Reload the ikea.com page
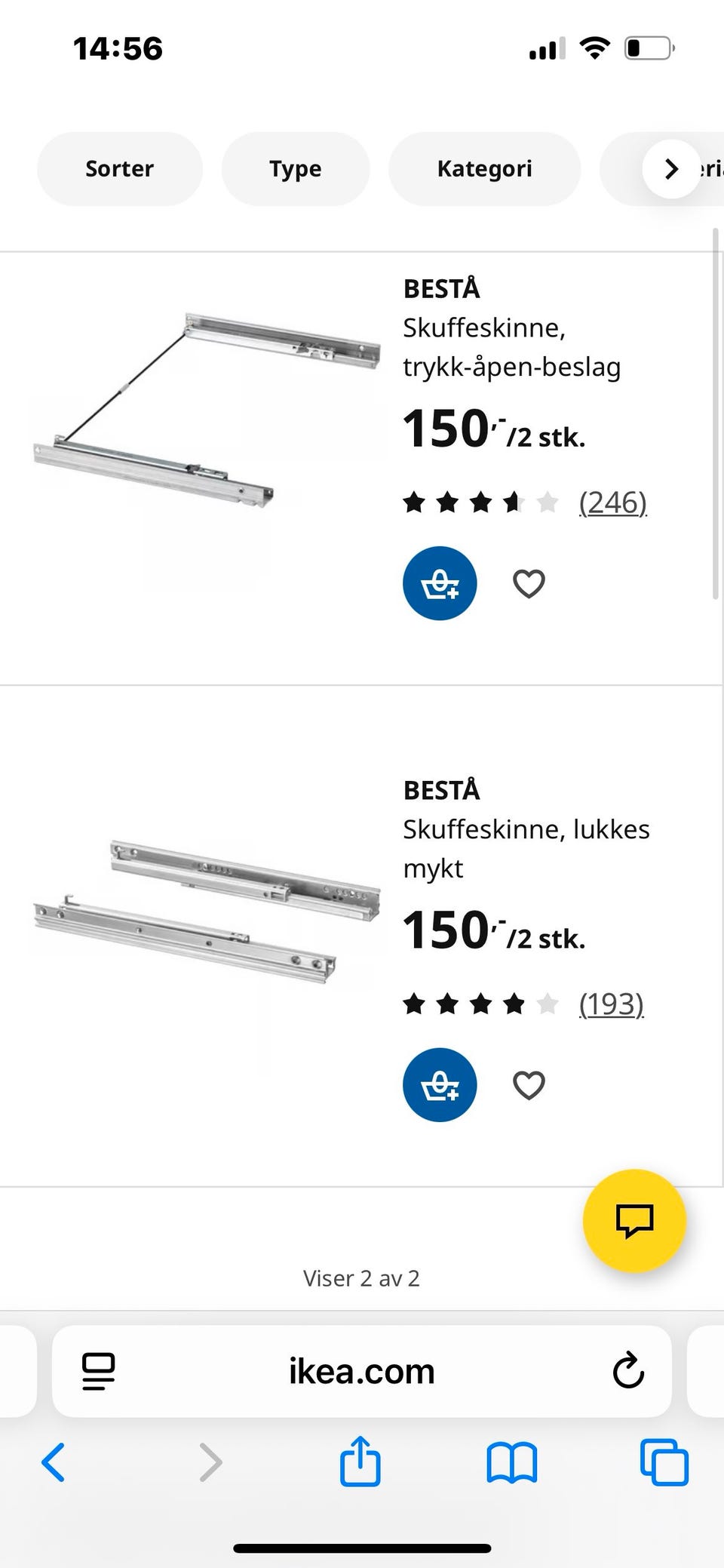Viewport: 724px width, 1568px height. (627, 1371)
